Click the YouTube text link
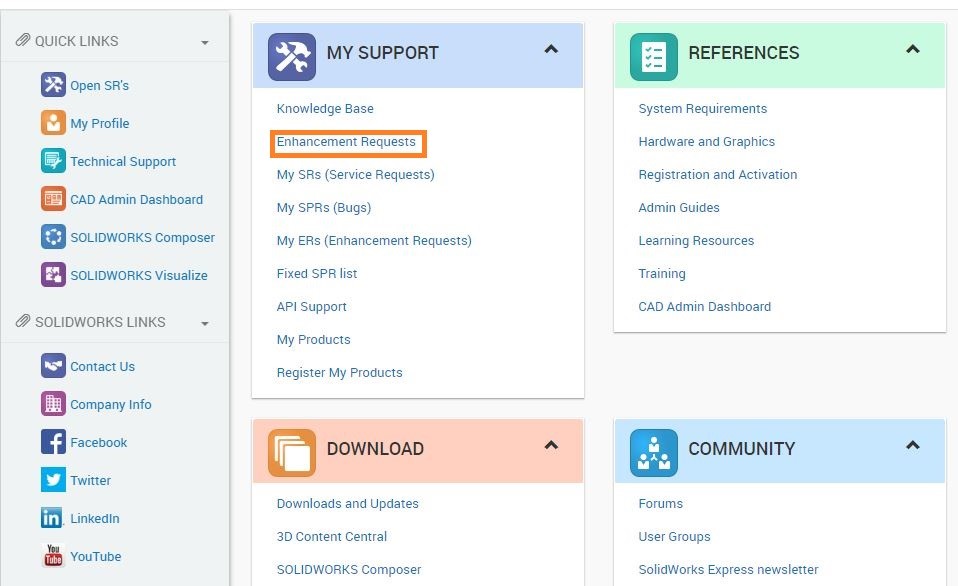The height and width of the screenshot is (586, 958). point(95,557)
